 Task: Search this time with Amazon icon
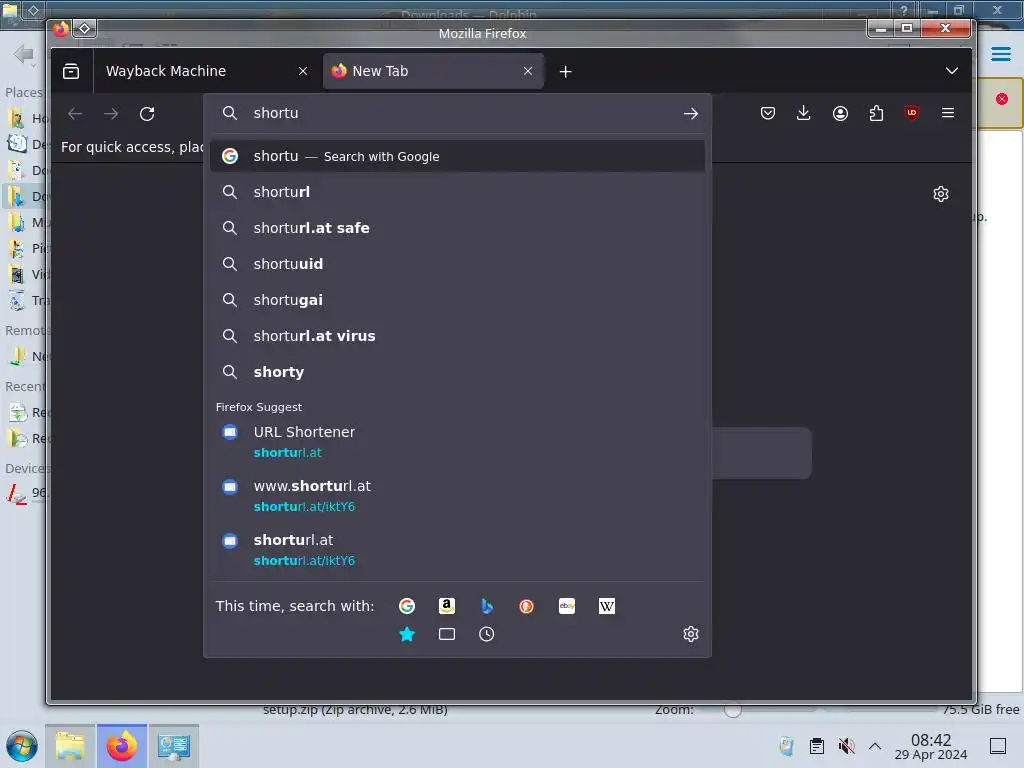tap(447, 606)
